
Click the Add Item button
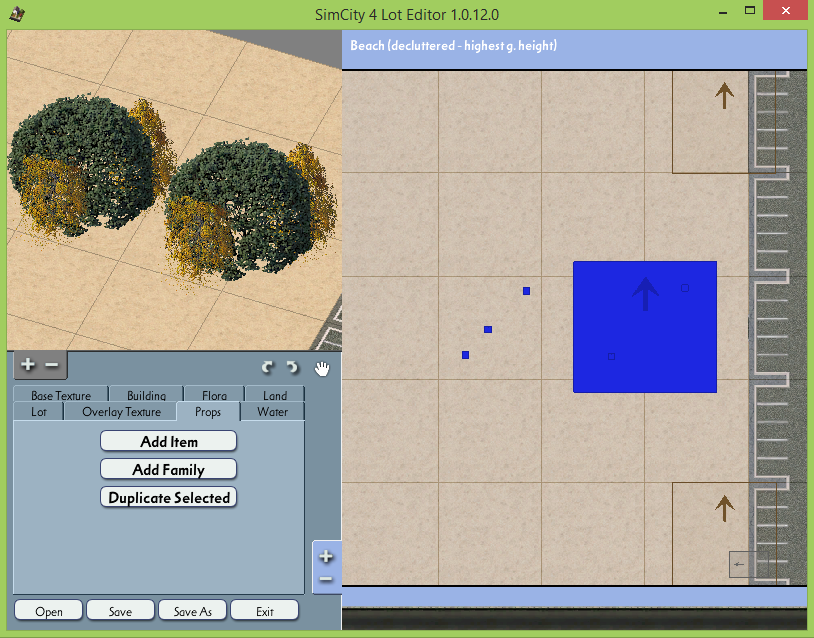pos(169,441)
